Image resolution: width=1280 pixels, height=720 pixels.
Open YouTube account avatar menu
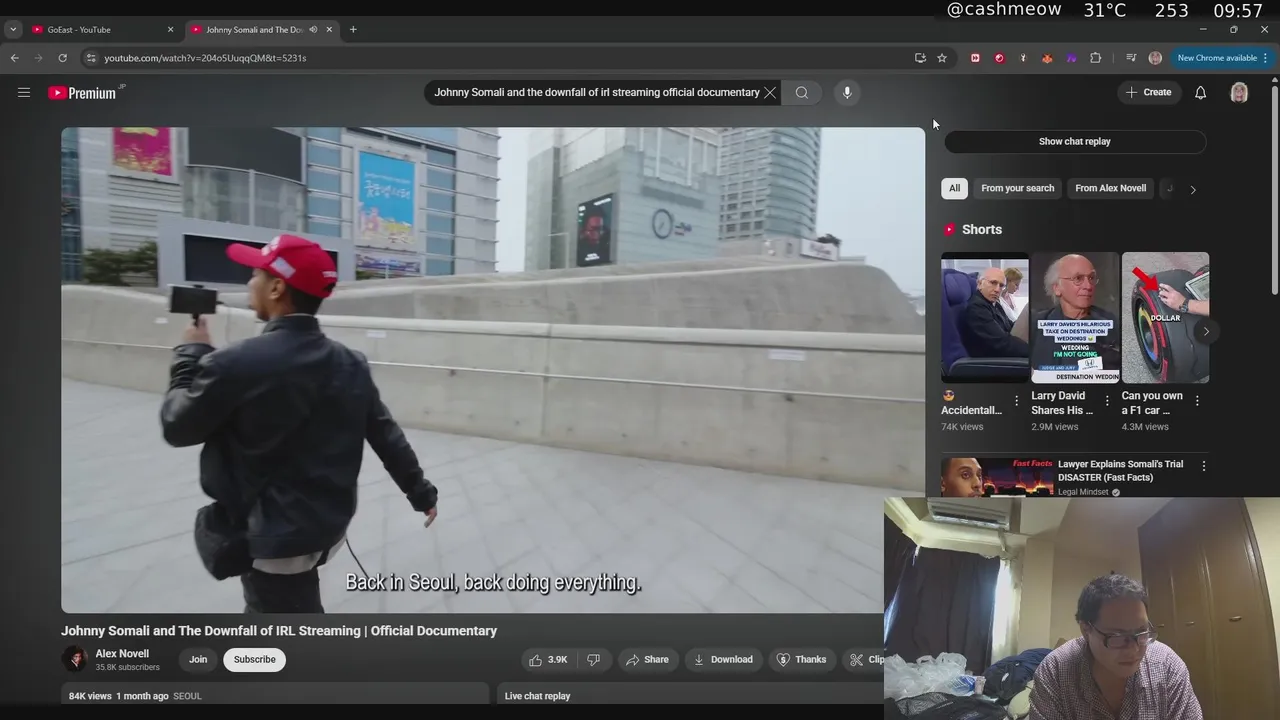point(1239,93)
